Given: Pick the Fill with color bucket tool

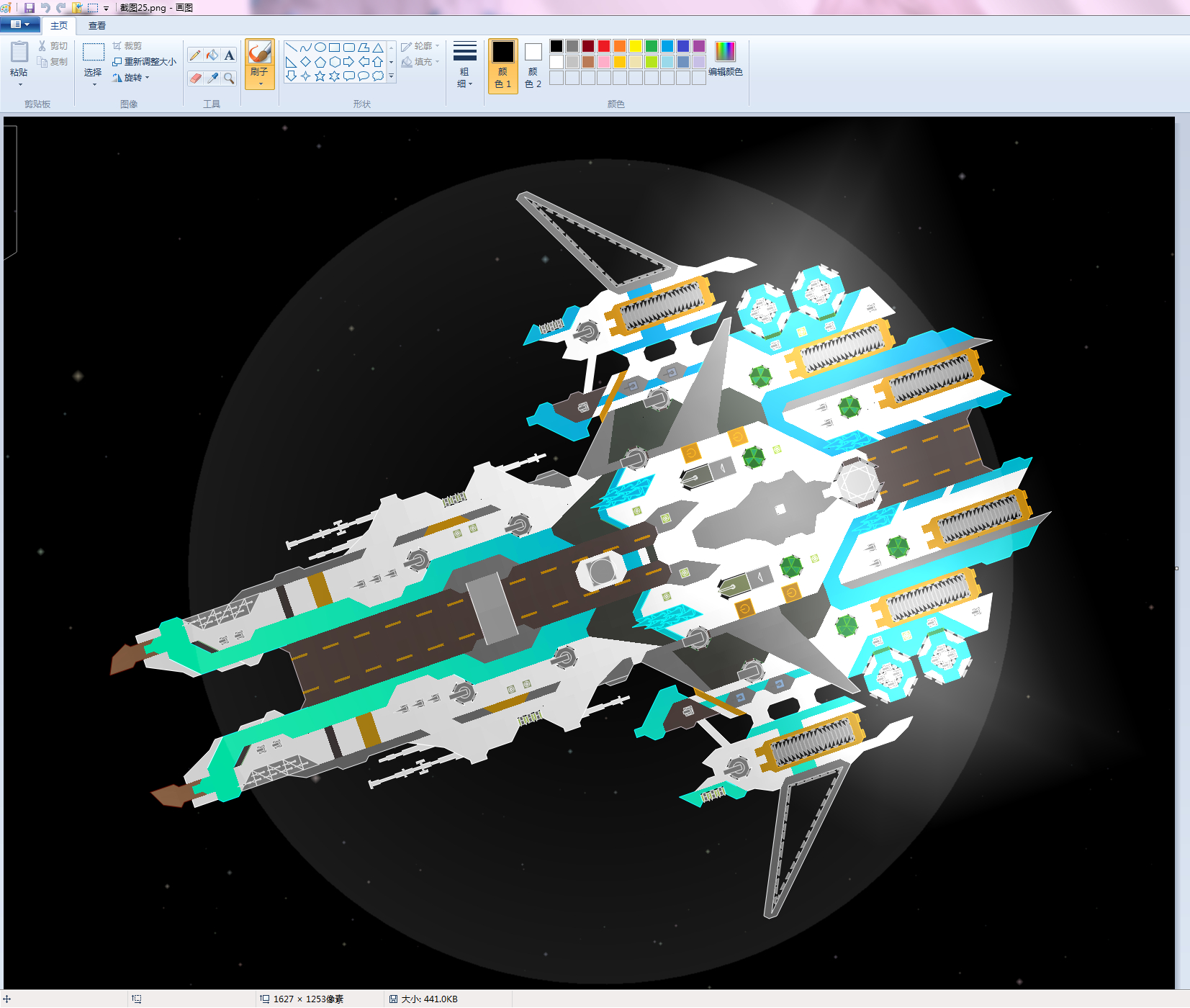Looking at the screenshot, I should 212,55.
